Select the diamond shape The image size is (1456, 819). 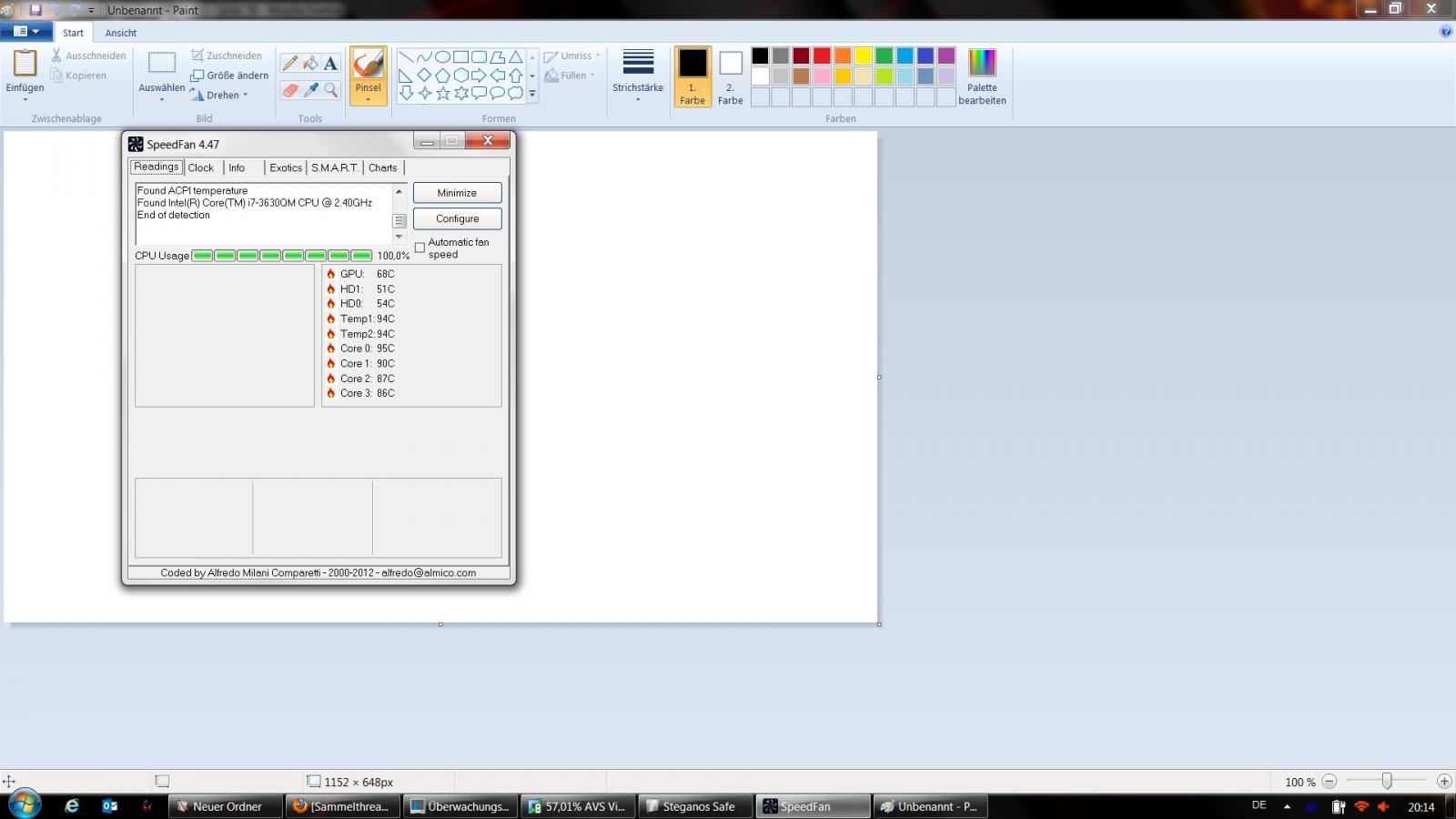click(424, 75)
